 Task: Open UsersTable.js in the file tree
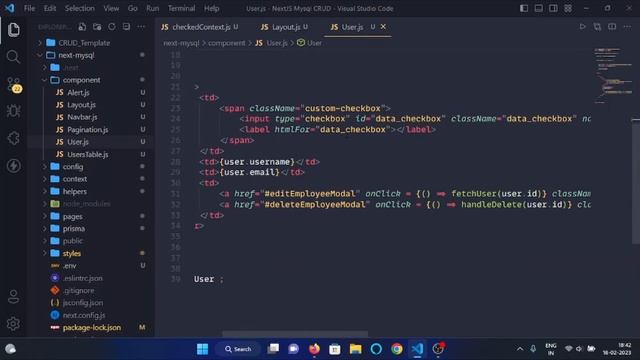pos(88,154)
